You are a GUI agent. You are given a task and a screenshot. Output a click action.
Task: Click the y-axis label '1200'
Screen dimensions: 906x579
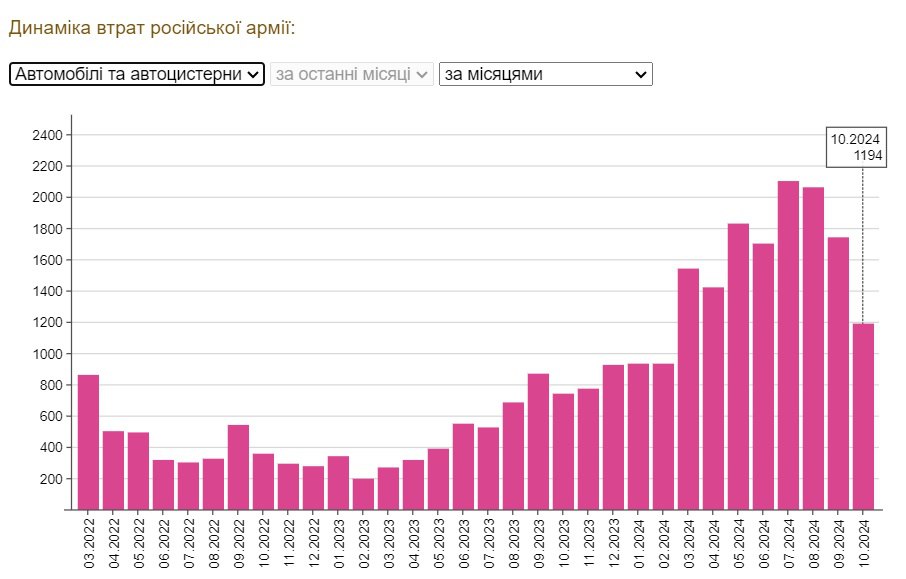[47, 322]
